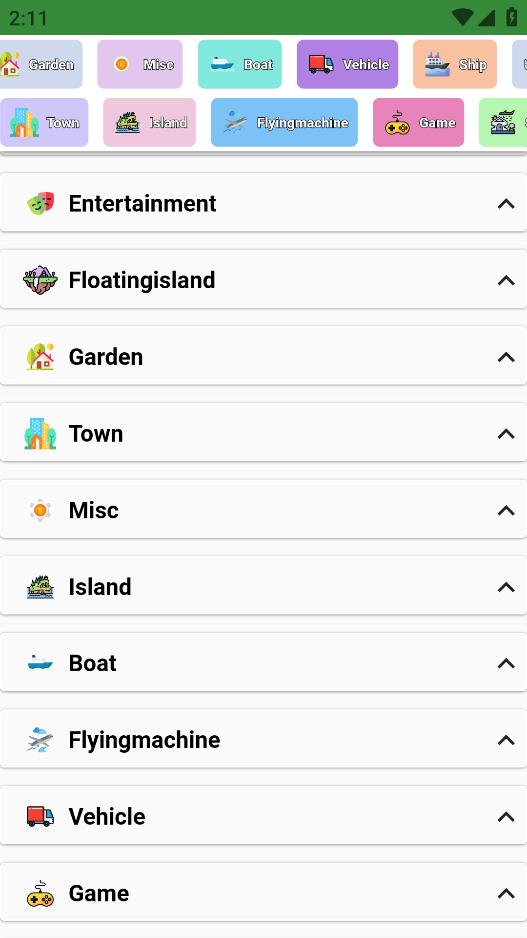The height and width of the screenshot is (938, 527).
Task: Choose the pink Game category chip
Action: [418, 122]
